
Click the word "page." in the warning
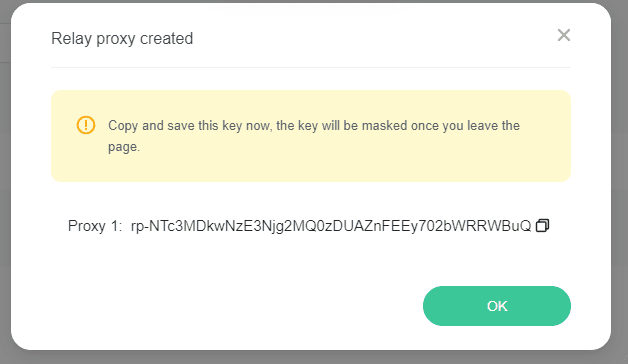point(124,147)
